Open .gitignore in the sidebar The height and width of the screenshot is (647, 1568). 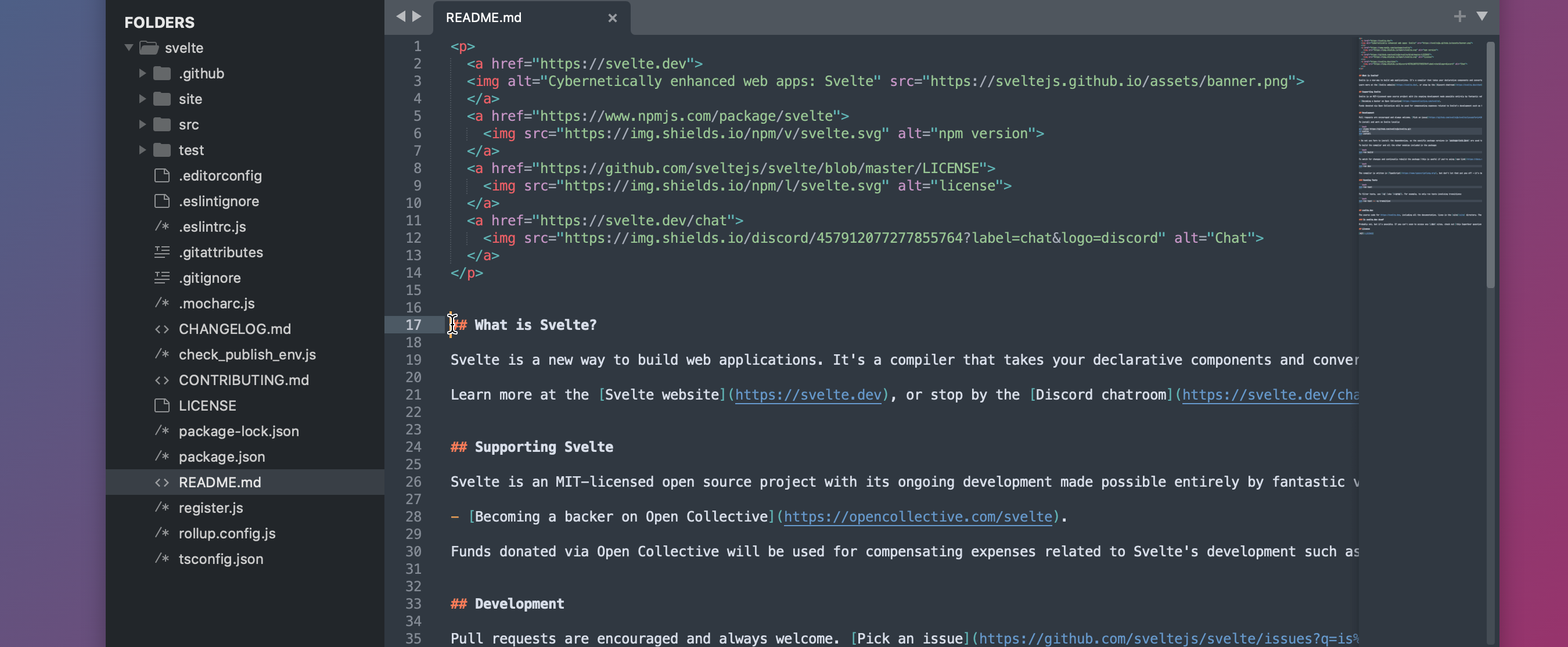pos(210,278)
